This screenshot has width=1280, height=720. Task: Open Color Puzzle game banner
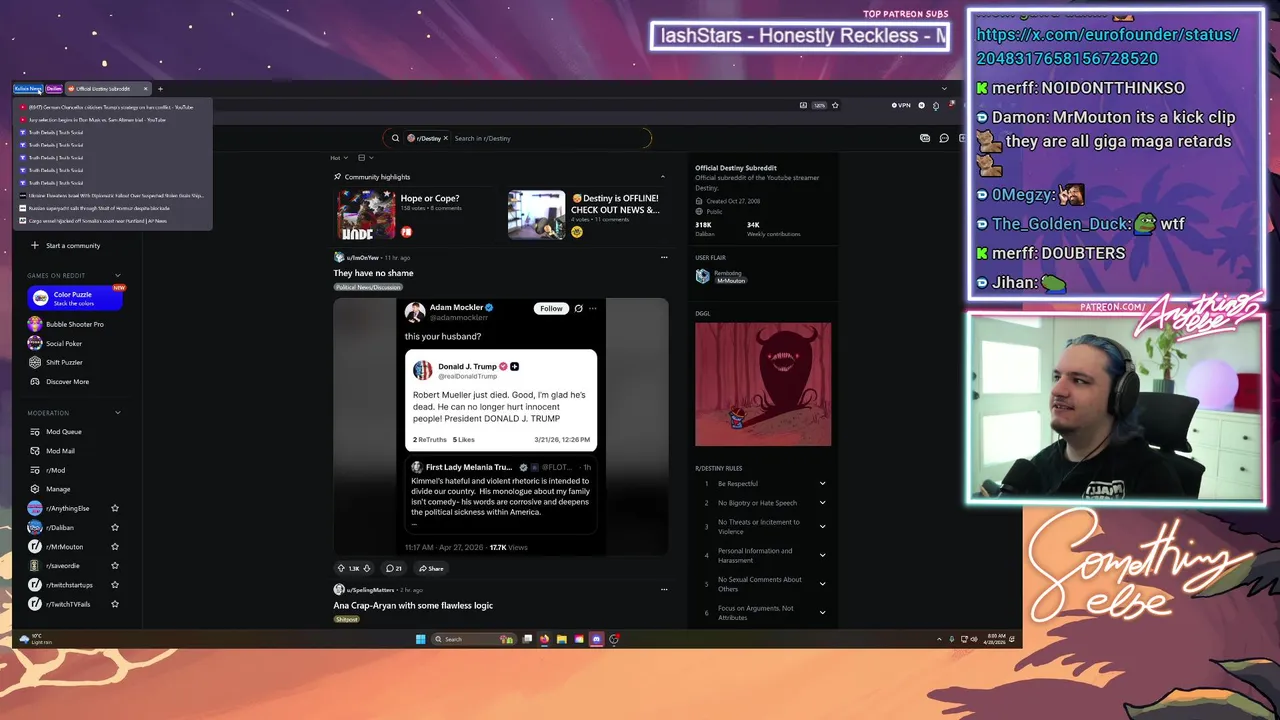(75, 298)
